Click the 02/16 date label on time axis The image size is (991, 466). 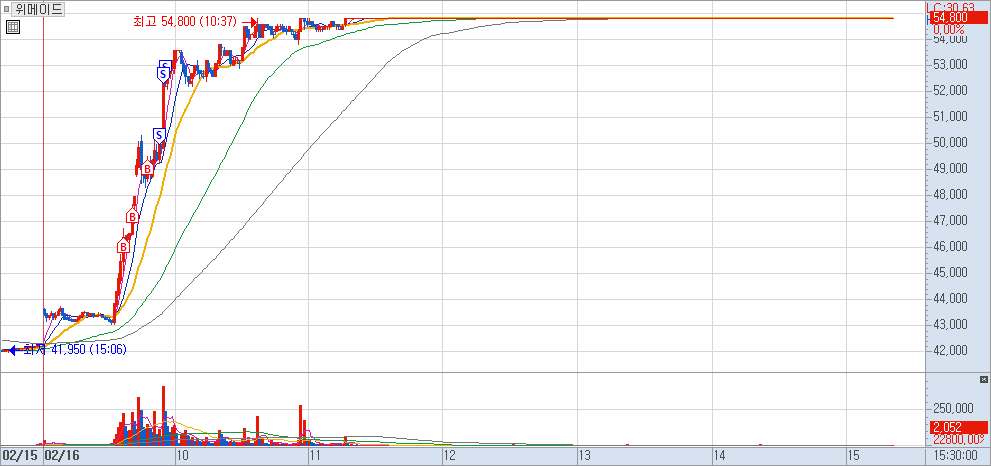click(62, 455)
